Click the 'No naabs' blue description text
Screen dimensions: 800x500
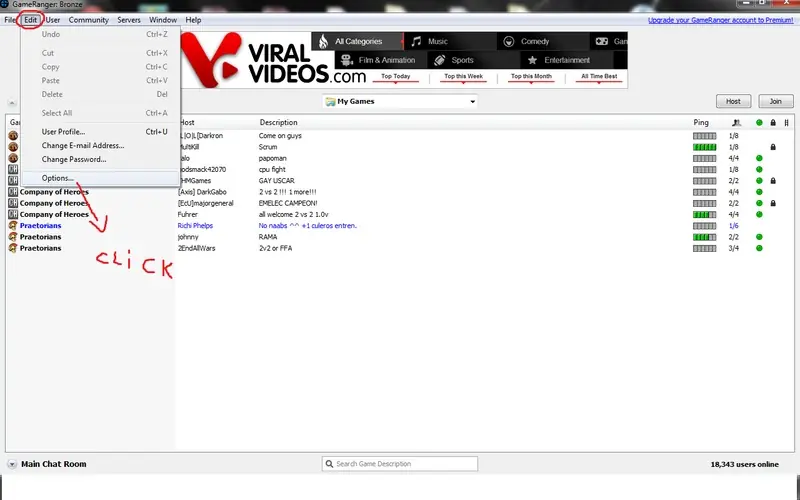(308, 226)
